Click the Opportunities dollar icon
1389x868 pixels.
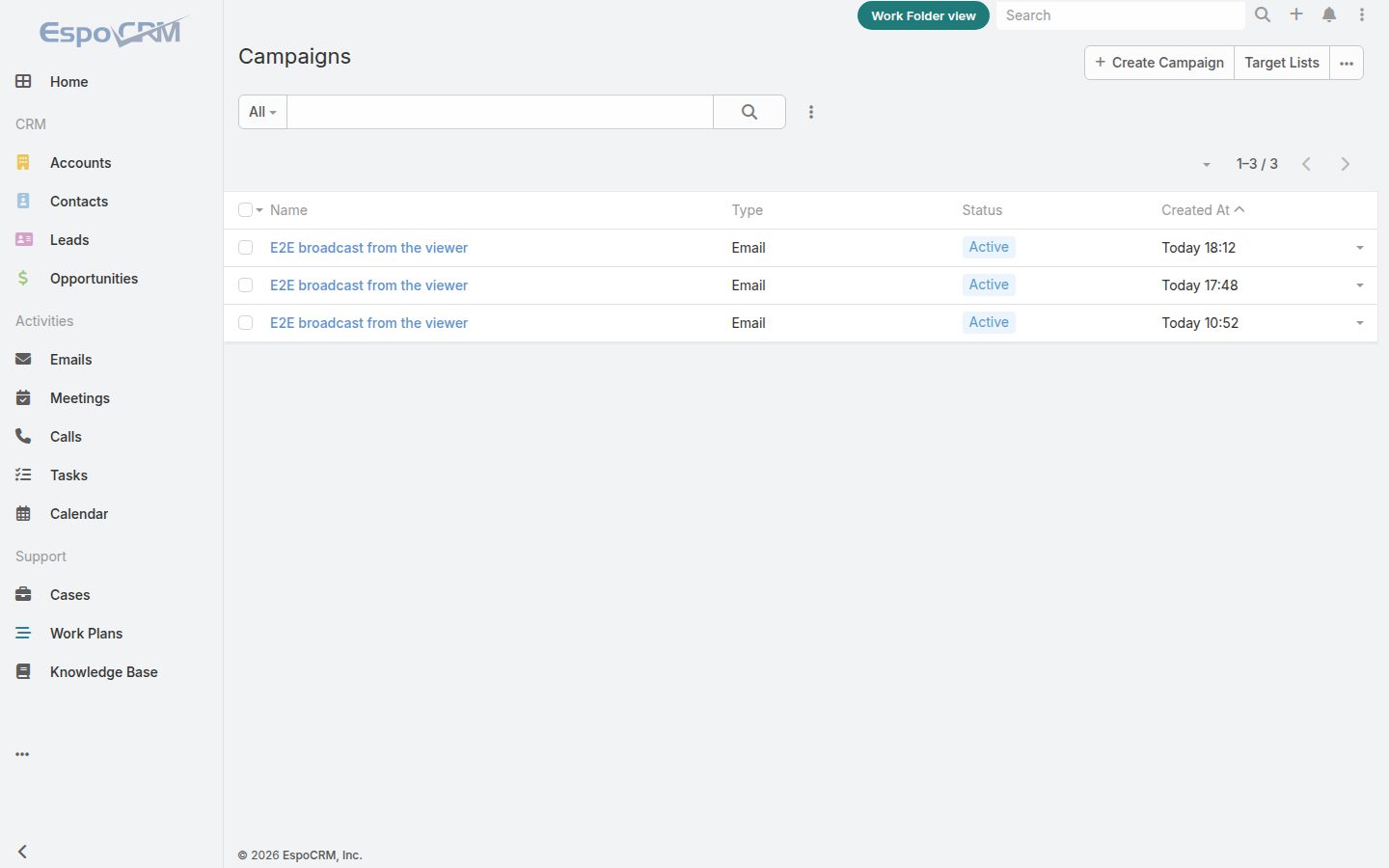23,279
